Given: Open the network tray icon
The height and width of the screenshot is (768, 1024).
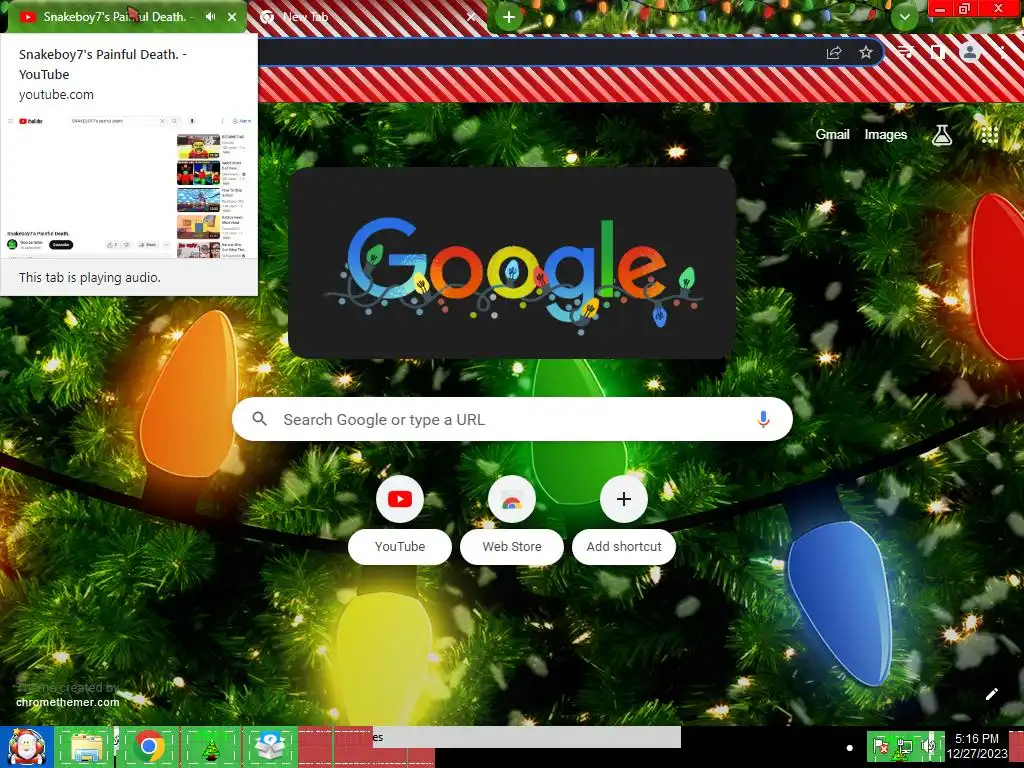Looking at the screenshot, I should (x=904, y=746).
